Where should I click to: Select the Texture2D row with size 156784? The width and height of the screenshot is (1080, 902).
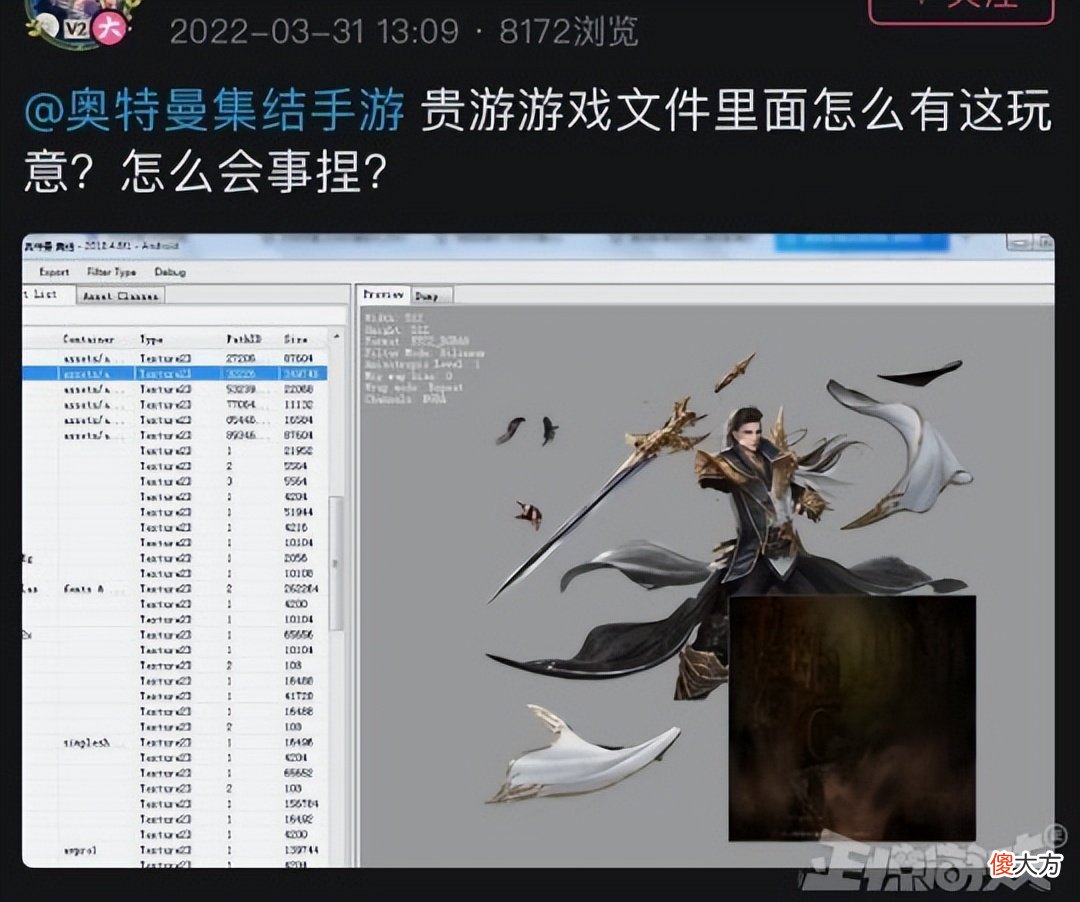point(175,804)
